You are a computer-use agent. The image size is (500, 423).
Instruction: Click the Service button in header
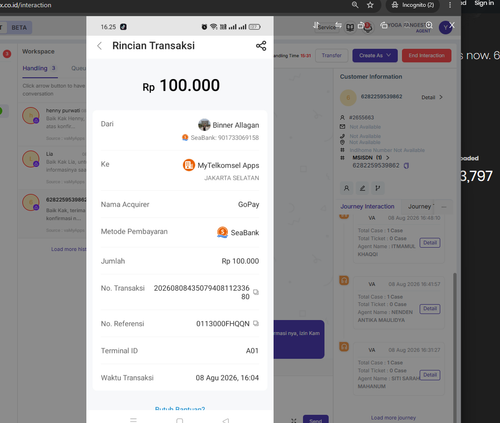click(x=326, y=27)
